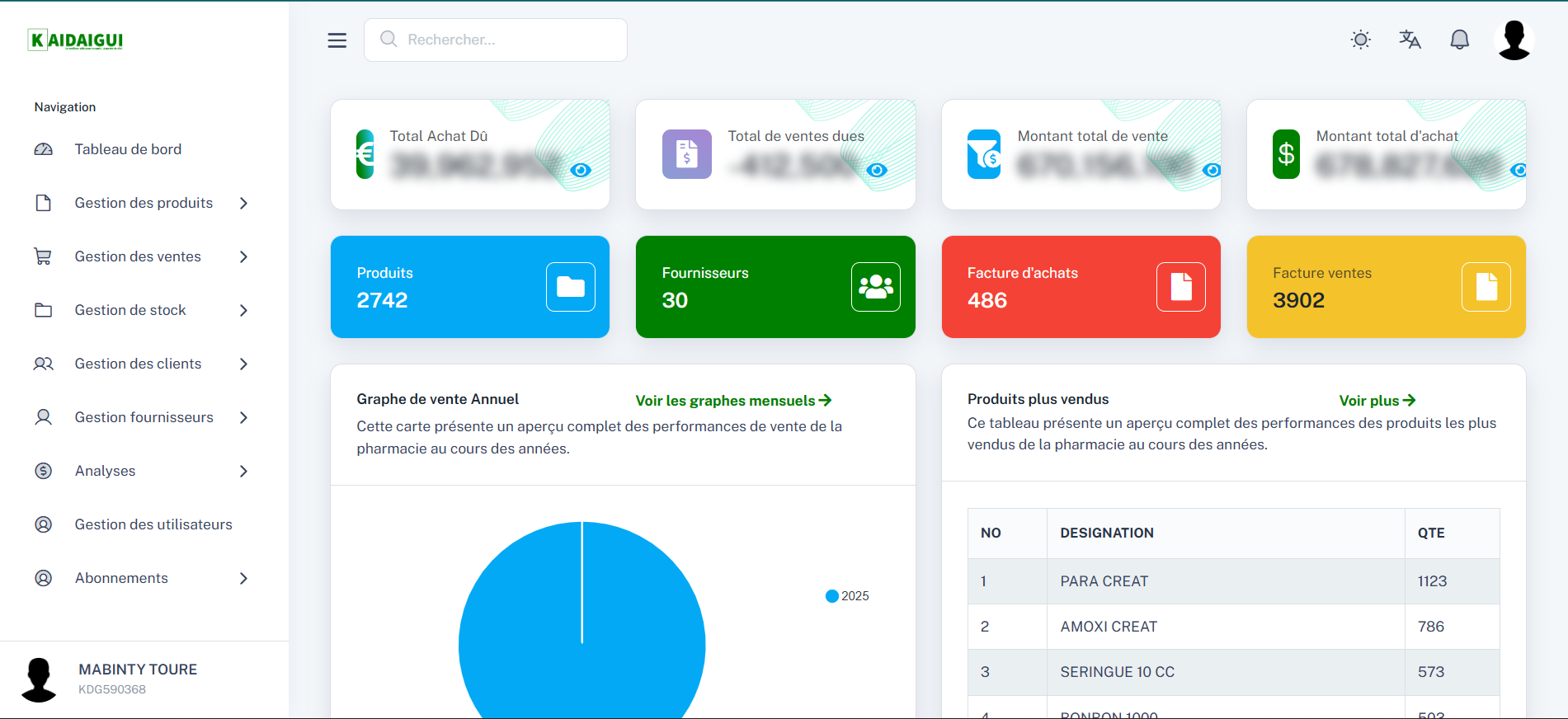Click Gestion des utilisateurs user icon

[43, 524]
